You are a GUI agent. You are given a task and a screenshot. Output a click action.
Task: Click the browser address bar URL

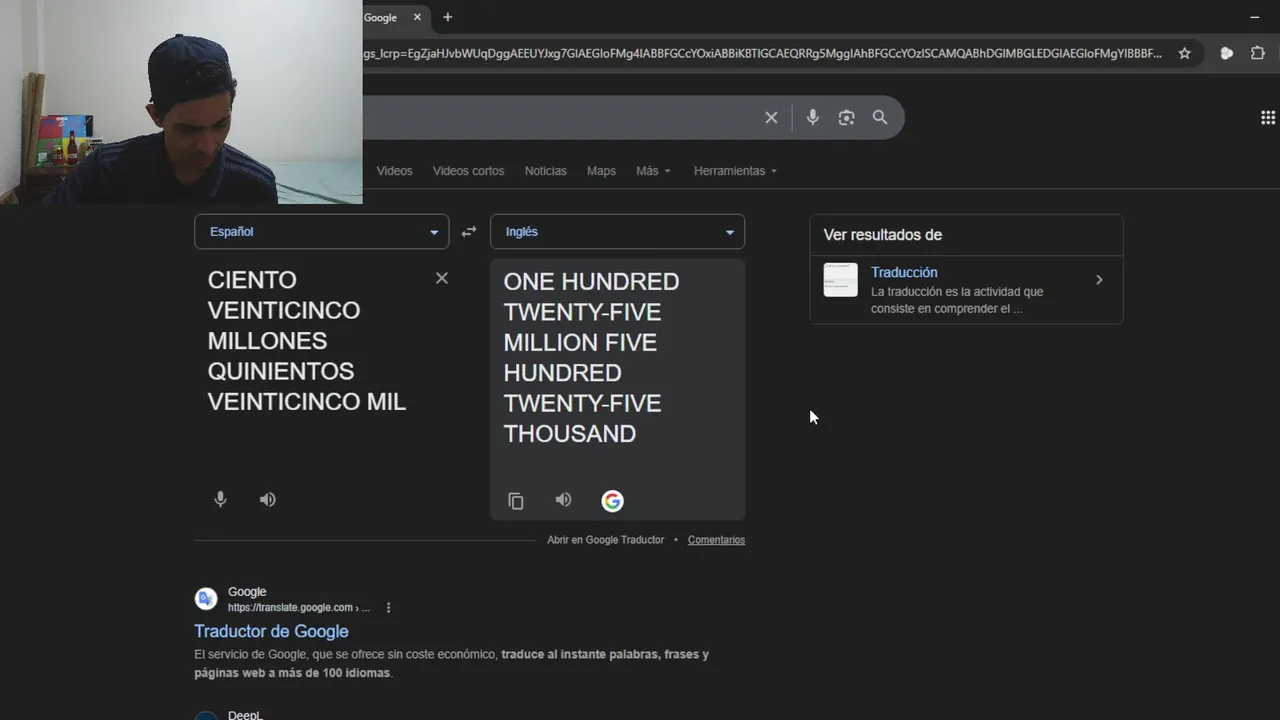tap(763, 53)
